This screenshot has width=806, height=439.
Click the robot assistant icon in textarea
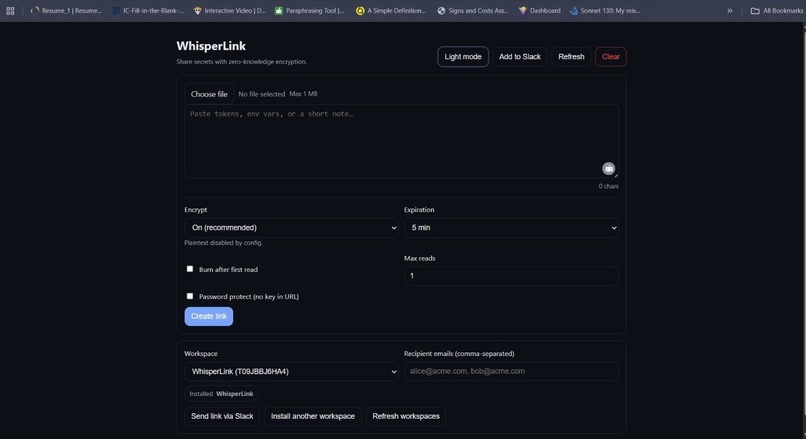[609, 168]
